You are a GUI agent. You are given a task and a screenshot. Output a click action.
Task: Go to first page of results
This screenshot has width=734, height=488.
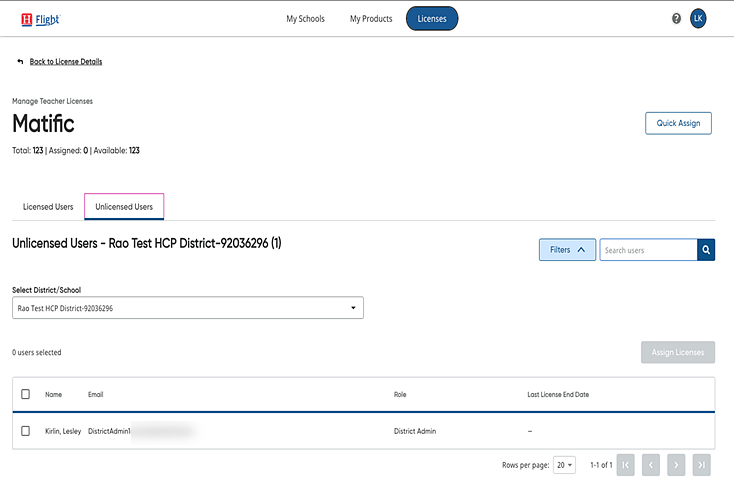coord(625,465)
